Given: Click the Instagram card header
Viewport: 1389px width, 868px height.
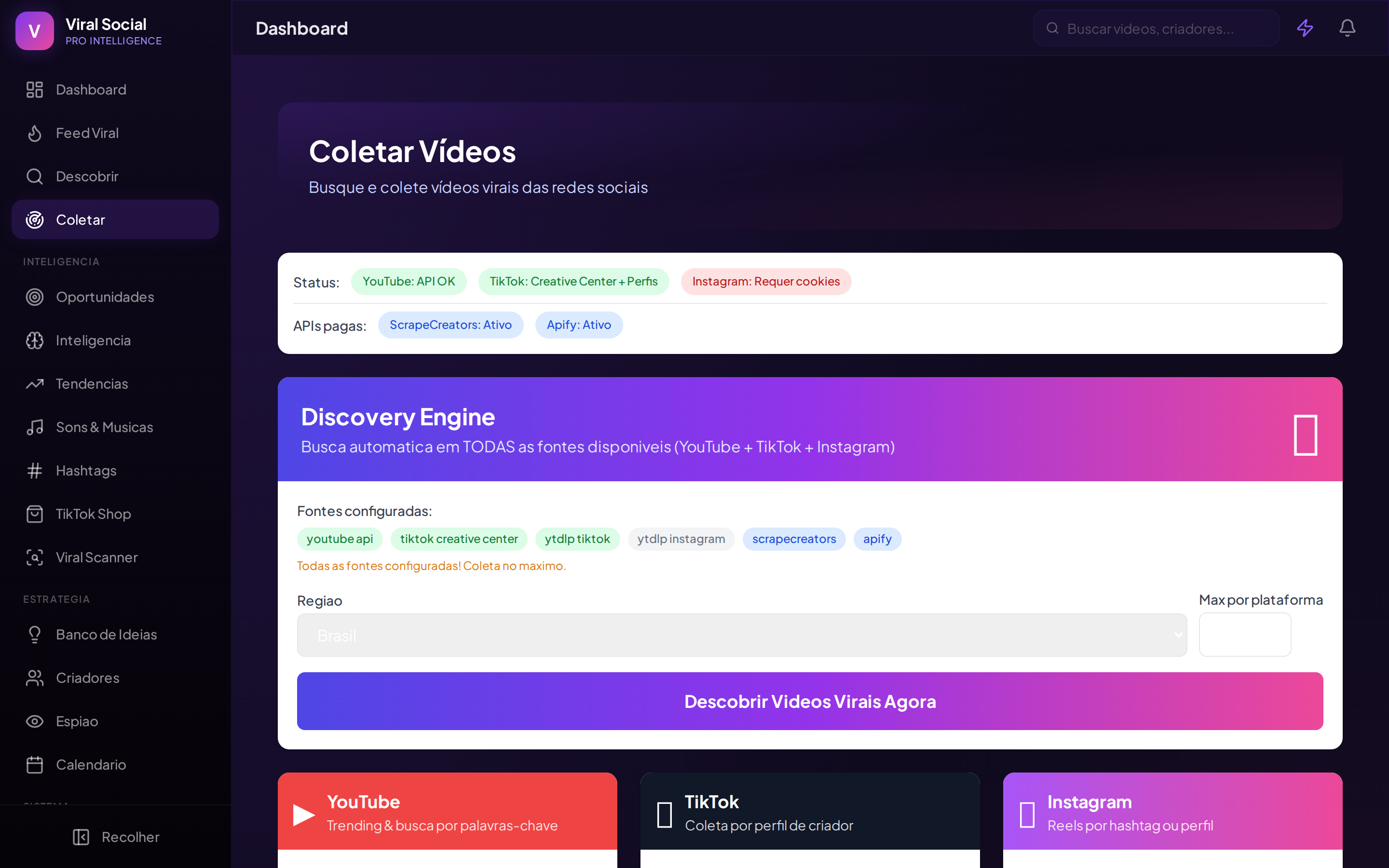Looking at the screenshot, I should (1172, 811).
